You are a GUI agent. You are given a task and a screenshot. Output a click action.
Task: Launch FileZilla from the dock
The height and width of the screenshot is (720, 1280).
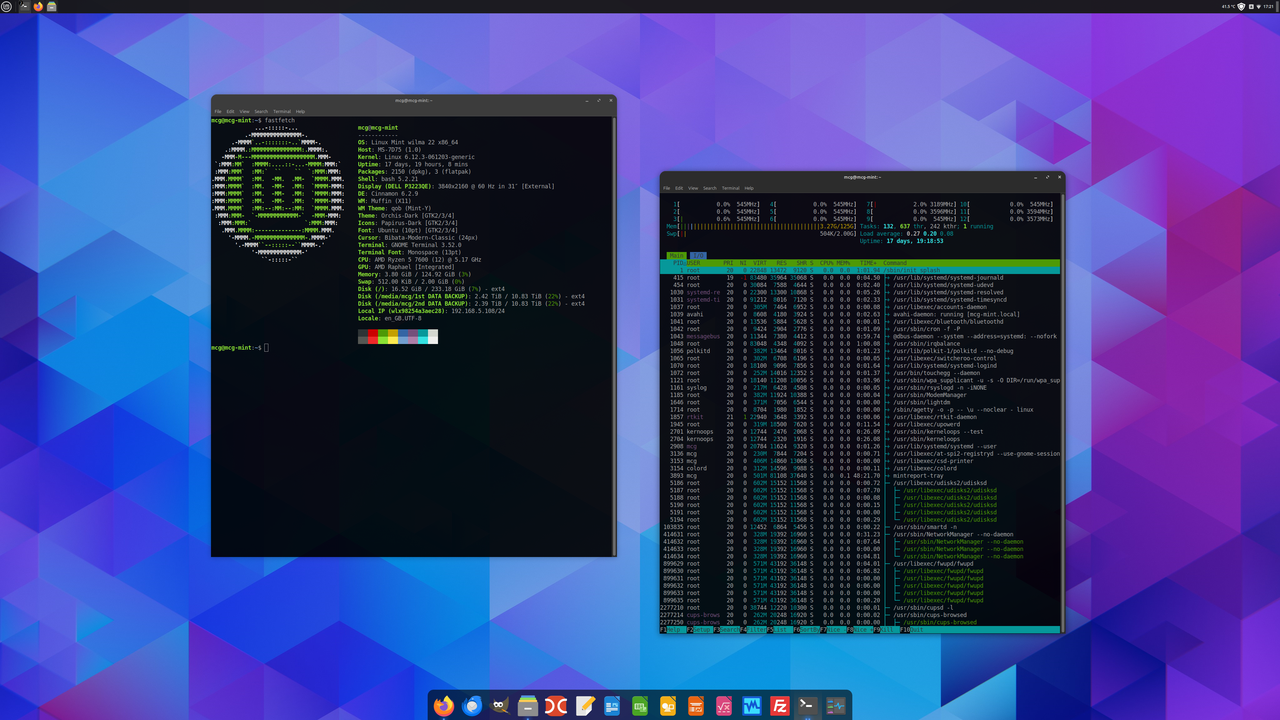780,706
